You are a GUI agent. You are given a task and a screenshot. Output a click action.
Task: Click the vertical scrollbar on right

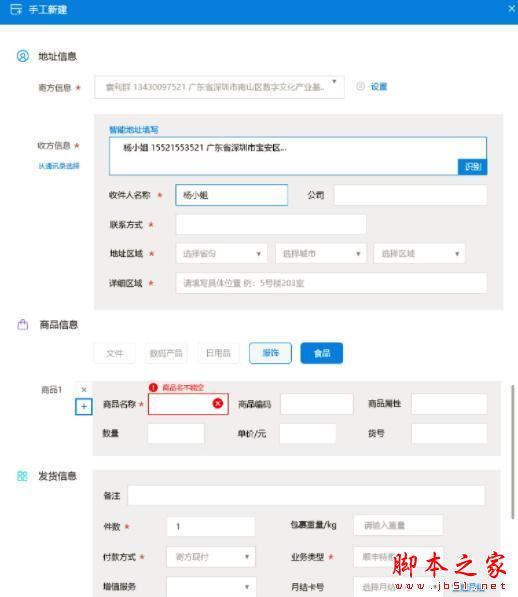513,452
